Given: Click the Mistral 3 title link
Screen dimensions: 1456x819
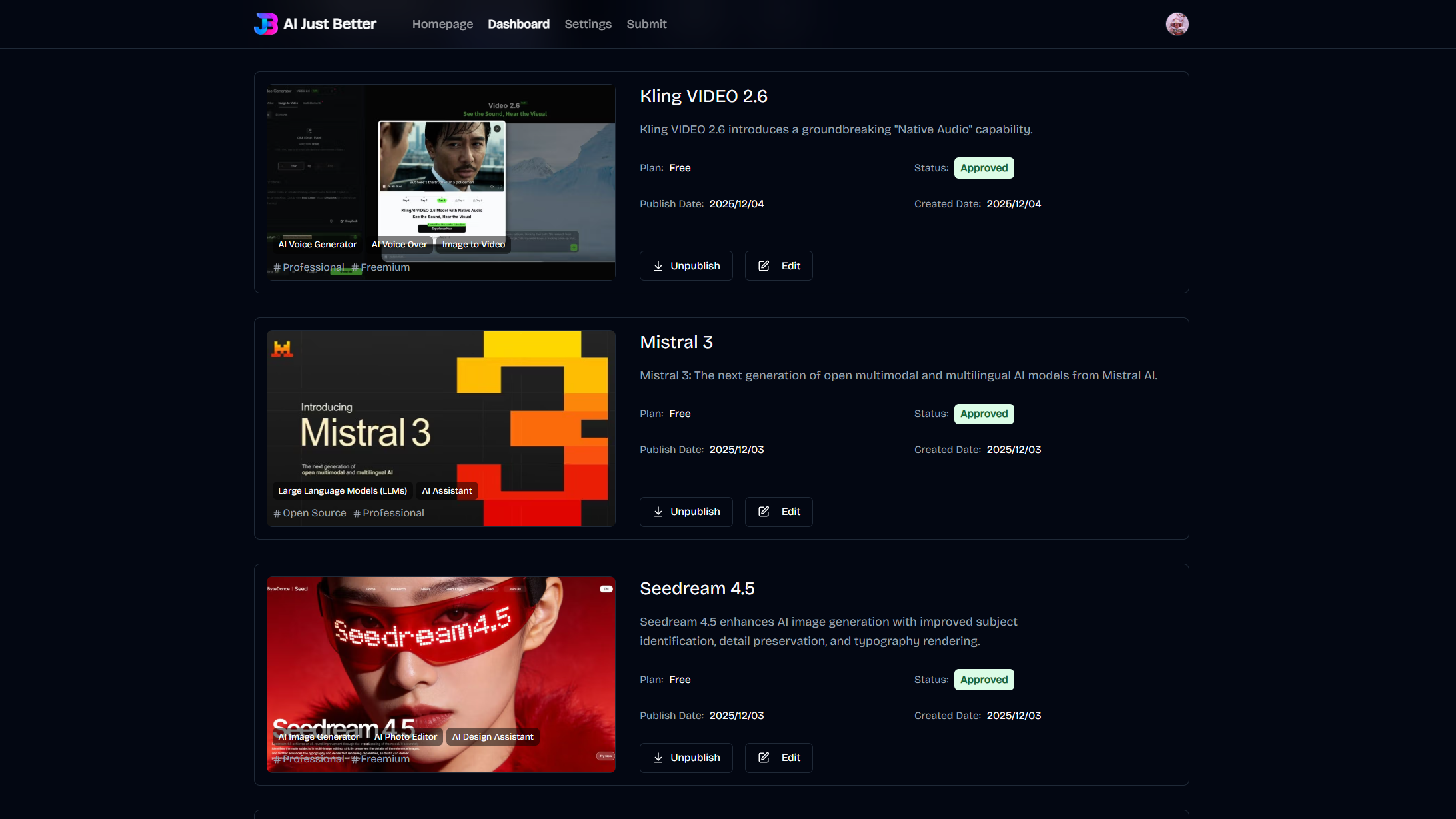Looking at the screenshot, I should tap(676, 342).
